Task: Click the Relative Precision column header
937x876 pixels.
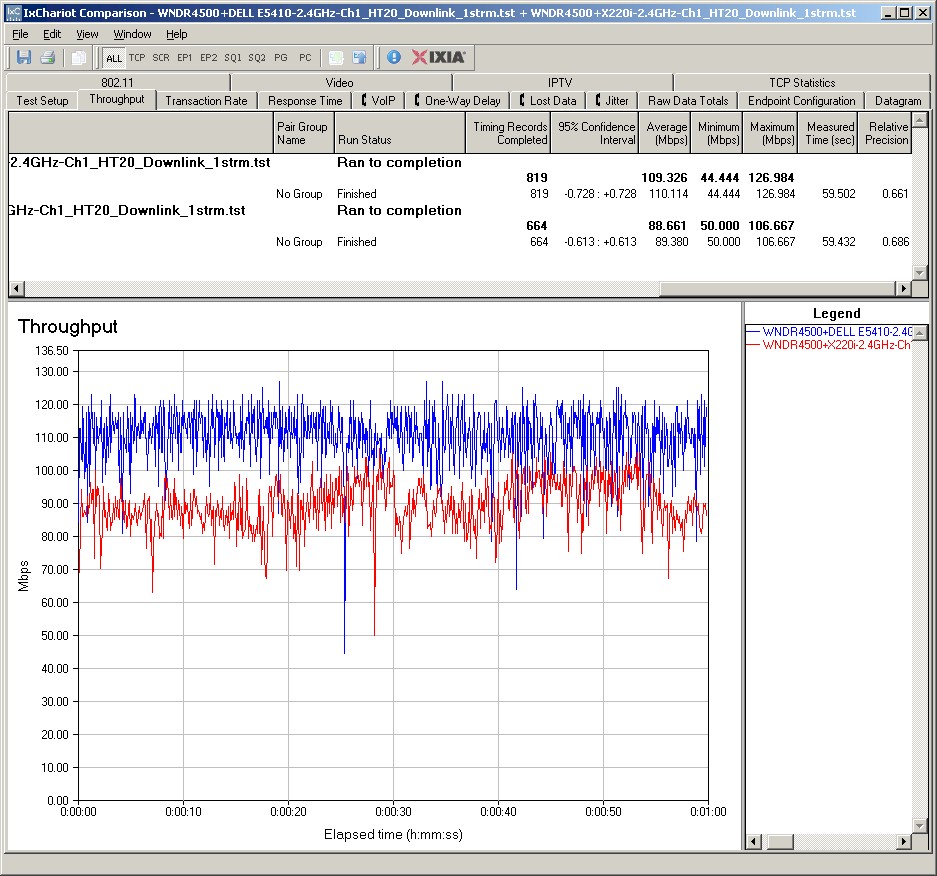Action: [884, 133]
